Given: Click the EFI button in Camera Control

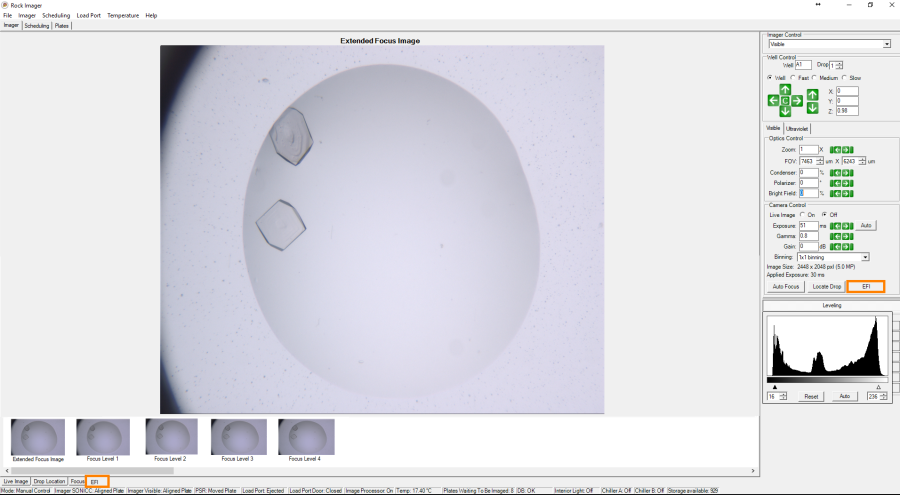Looking at the screenshot, I should 866,287.
